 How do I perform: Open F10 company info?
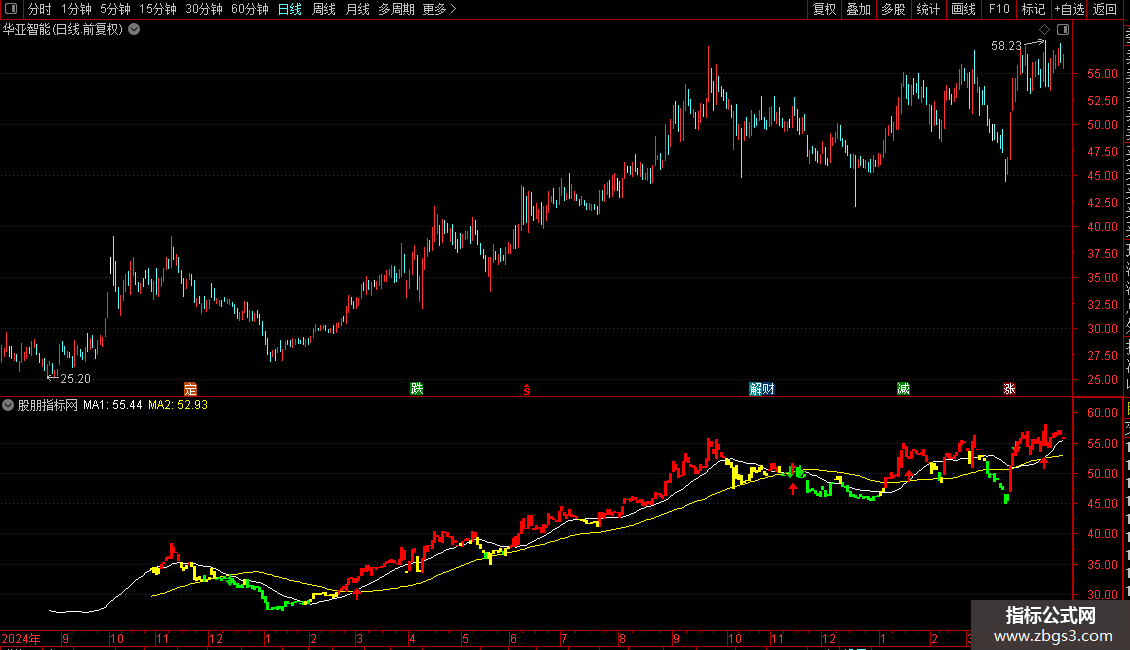pos(999,9)
